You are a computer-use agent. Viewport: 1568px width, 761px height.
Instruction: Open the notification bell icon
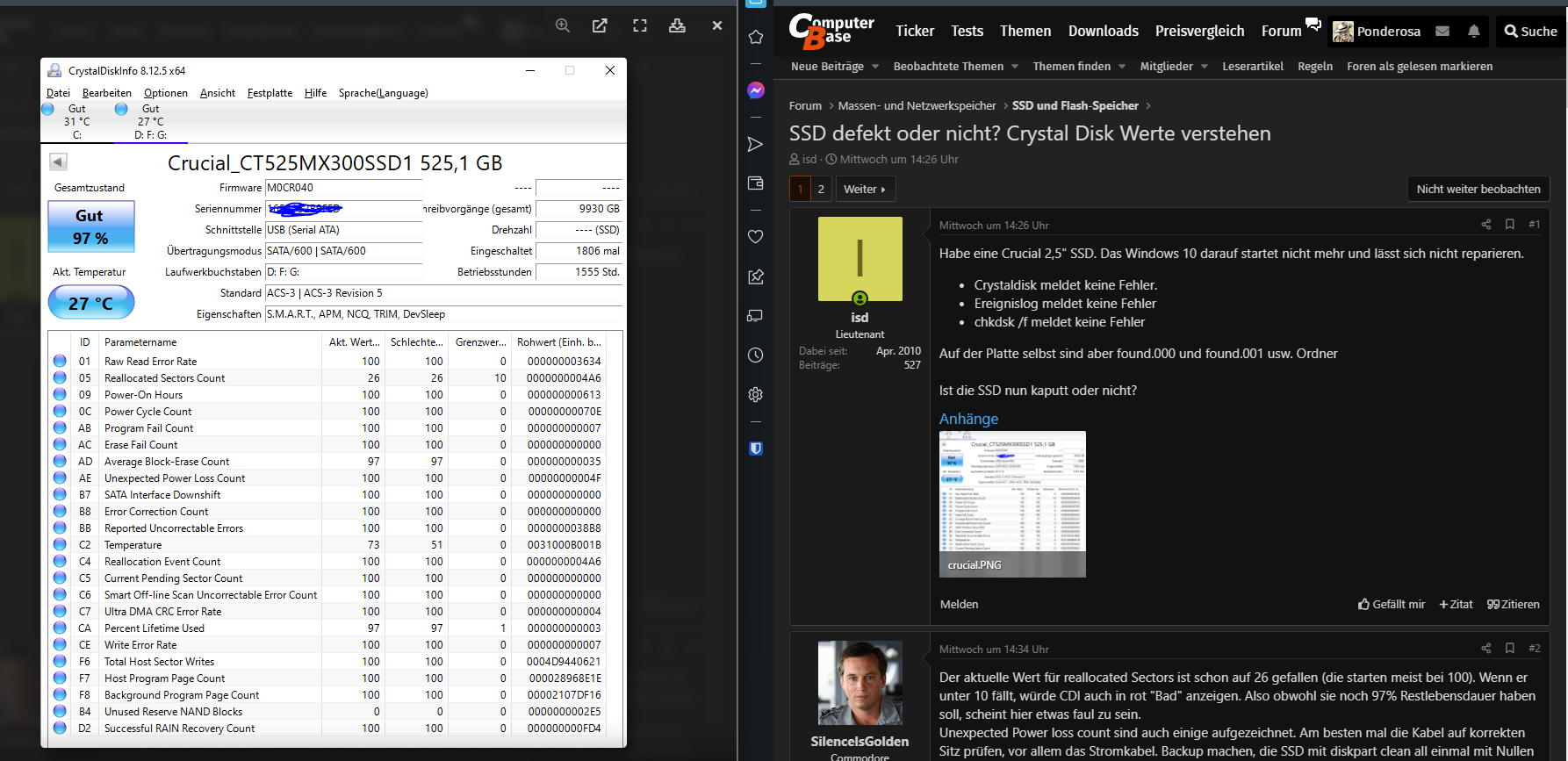pos(1474,31)
